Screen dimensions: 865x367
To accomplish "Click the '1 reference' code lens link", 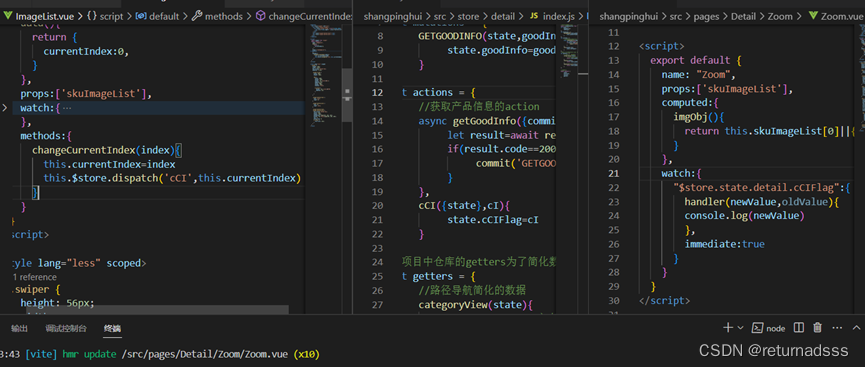I will [34, 277].
